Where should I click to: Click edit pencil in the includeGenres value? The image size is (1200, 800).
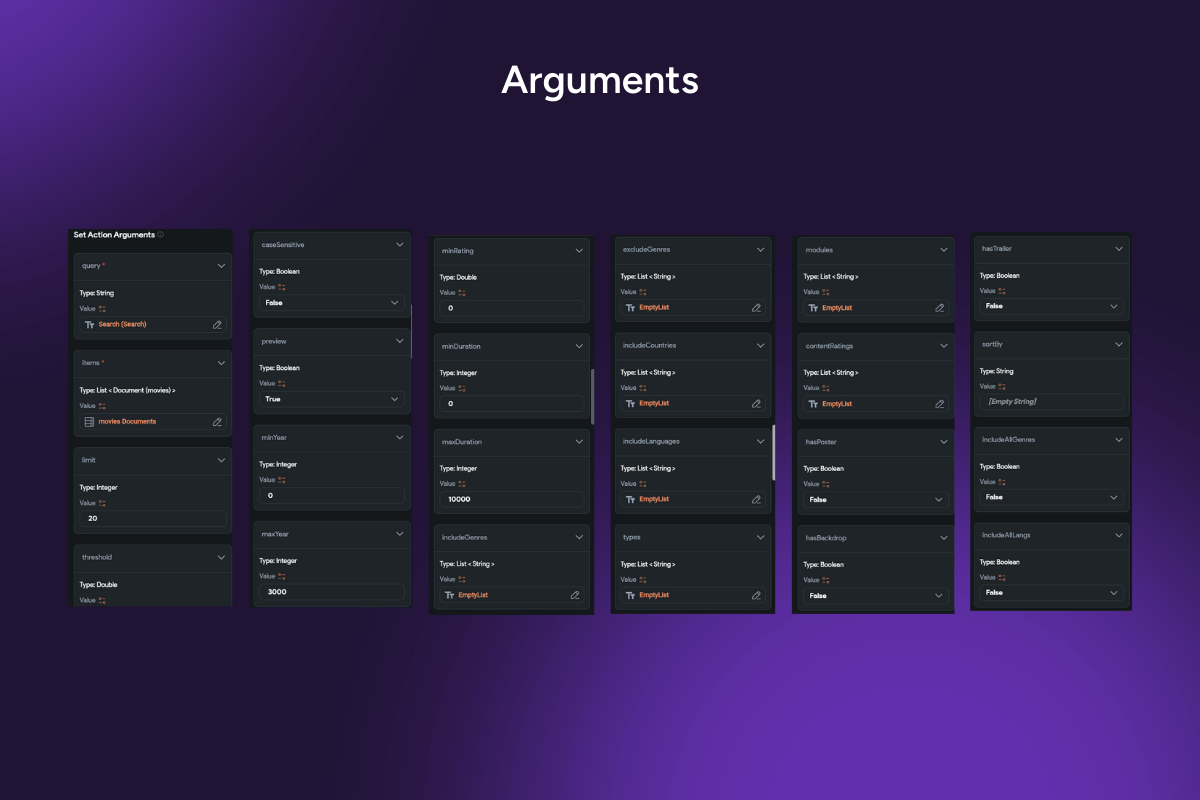pyautogui.click(x=575, y=595)
